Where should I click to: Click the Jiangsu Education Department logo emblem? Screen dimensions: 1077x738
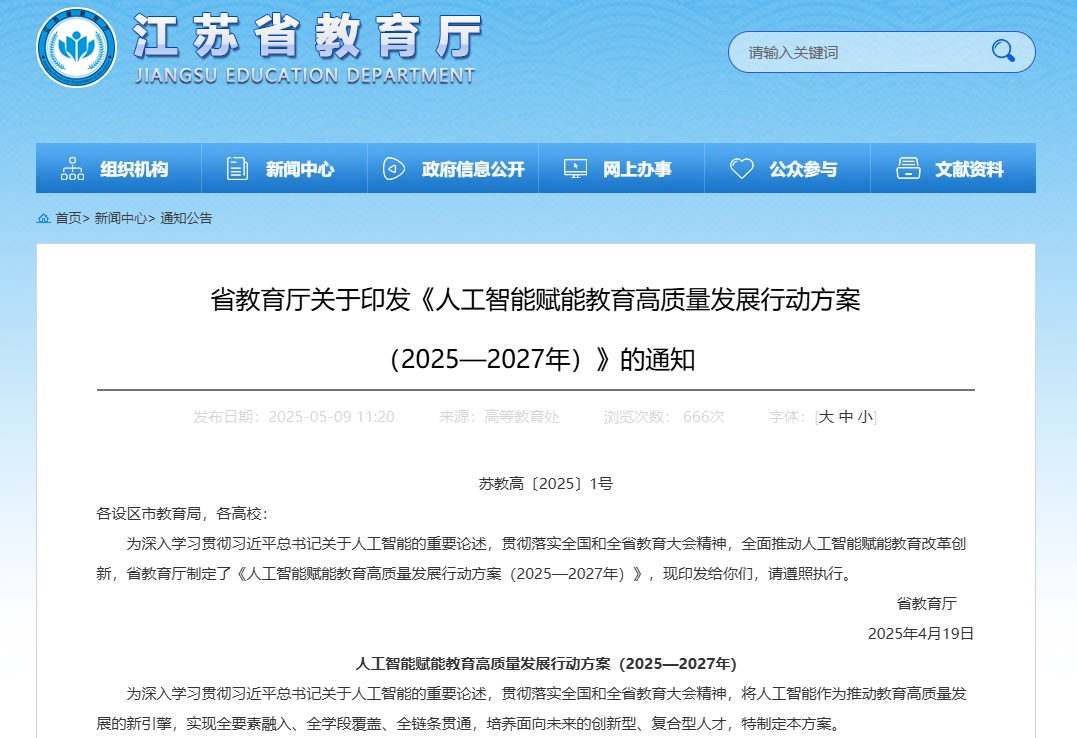(x=77, y=47)
